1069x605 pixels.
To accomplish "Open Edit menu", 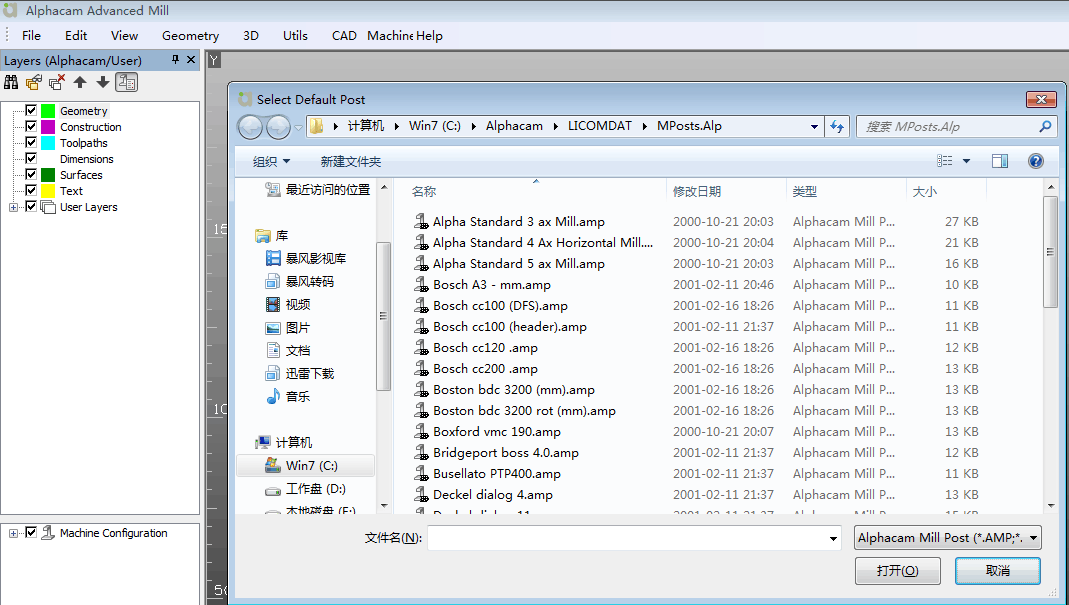I will (76, 35).
